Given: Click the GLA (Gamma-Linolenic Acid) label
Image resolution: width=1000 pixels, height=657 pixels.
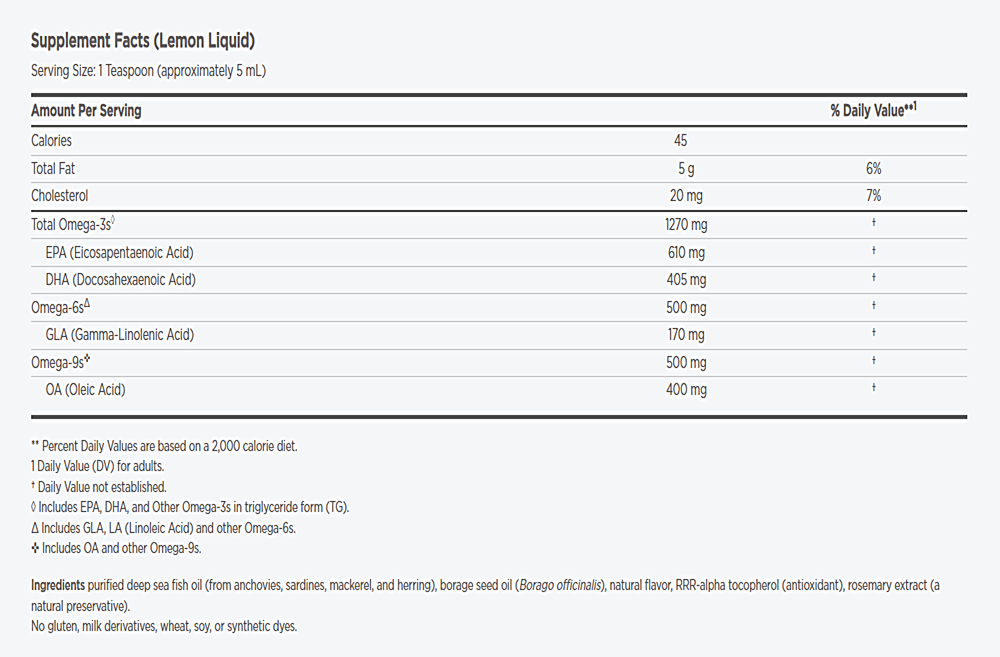Looking at the screenshot, I should (120, 335).
